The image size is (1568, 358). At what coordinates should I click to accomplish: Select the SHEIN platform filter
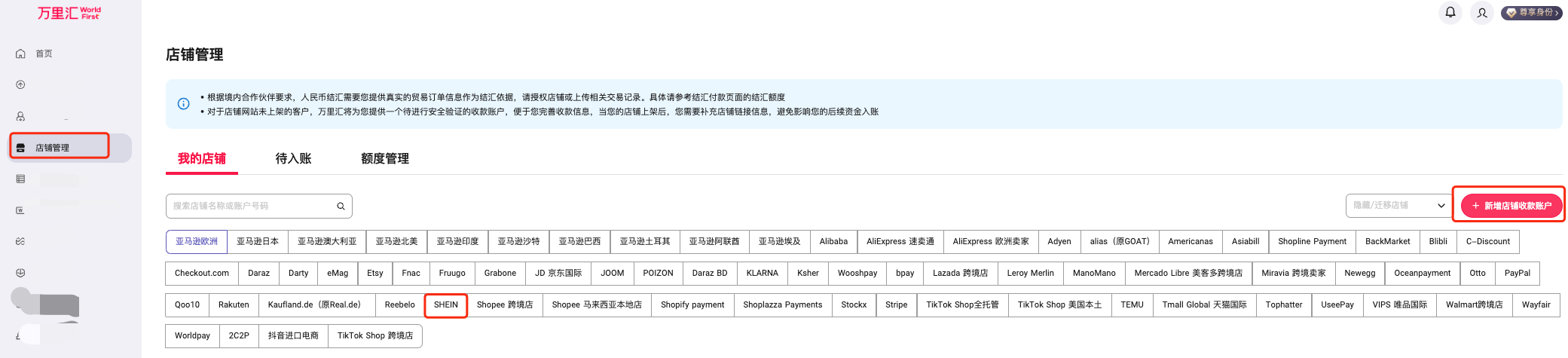pyautogui.click(x=445, y=304)
